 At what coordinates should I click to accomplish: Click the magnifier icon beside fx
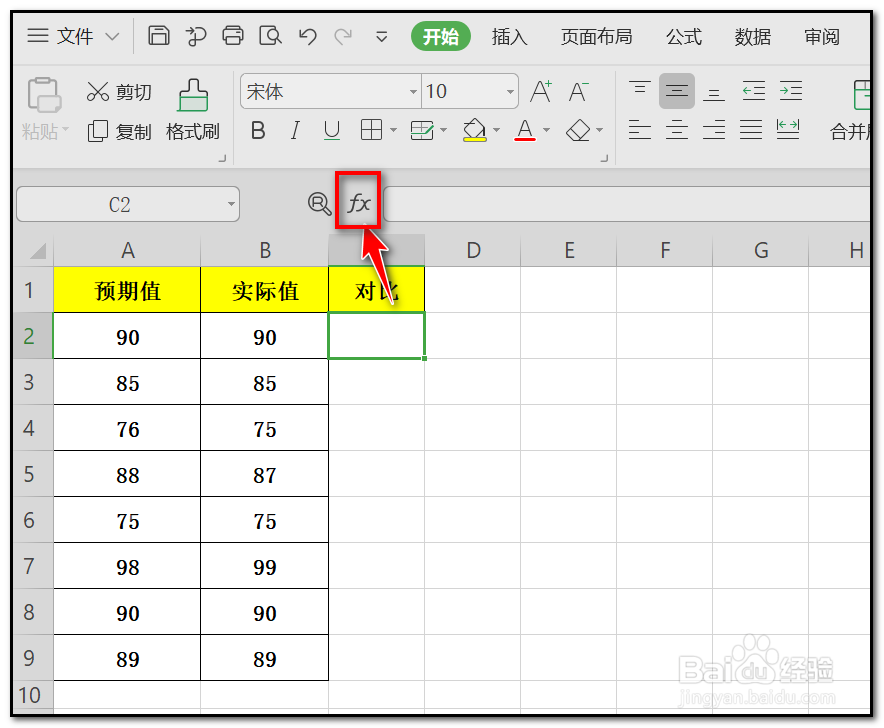click(x=319, y=204)
